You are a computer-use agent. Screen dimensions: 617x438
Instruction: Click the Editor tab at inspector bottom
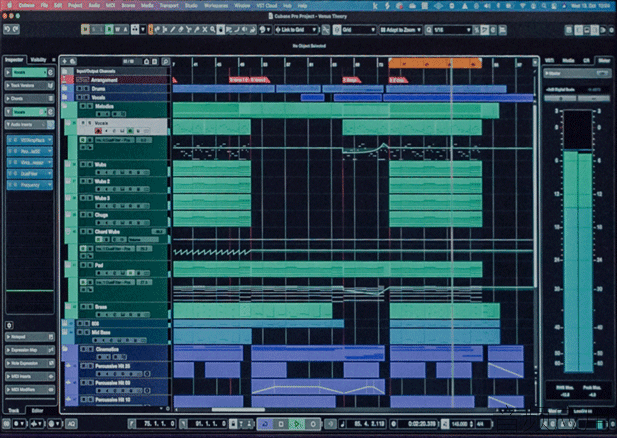[37, 410]
